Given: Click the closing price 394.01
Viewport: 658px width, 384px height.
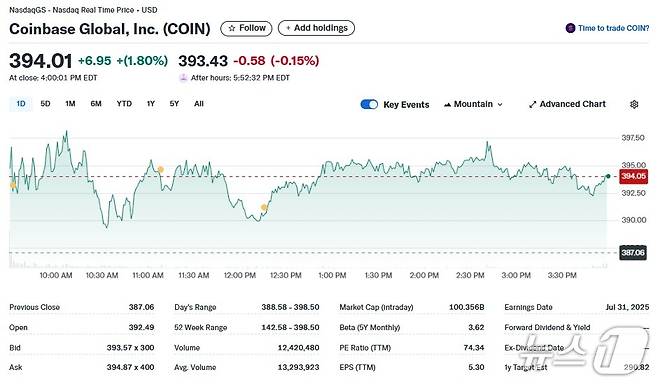Looking at the screenshot, I should point(41,61).
